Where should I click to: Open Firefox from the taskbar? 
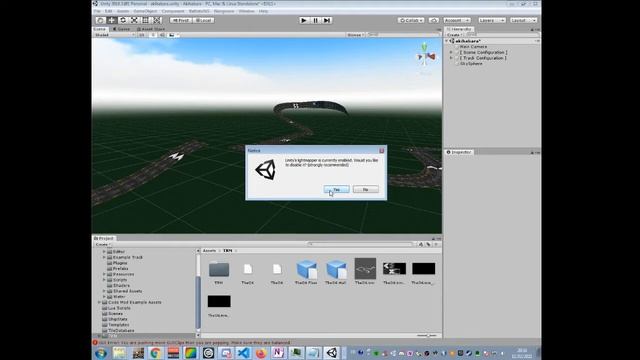pyautogui.click(x=261, y=353)
